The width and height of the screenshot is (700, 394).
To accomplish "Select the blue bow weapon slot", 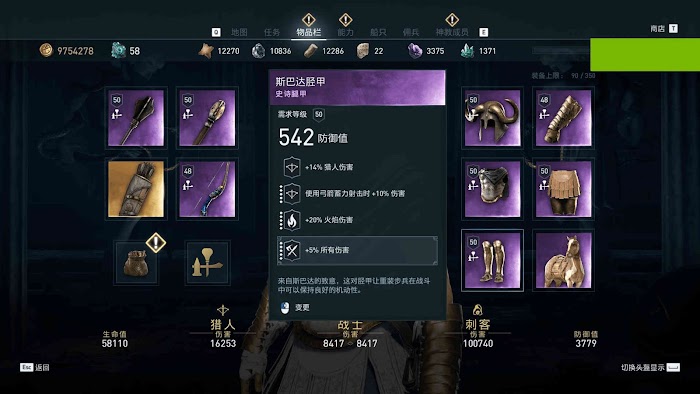I will pyautogui.click(x=207, y=189).
